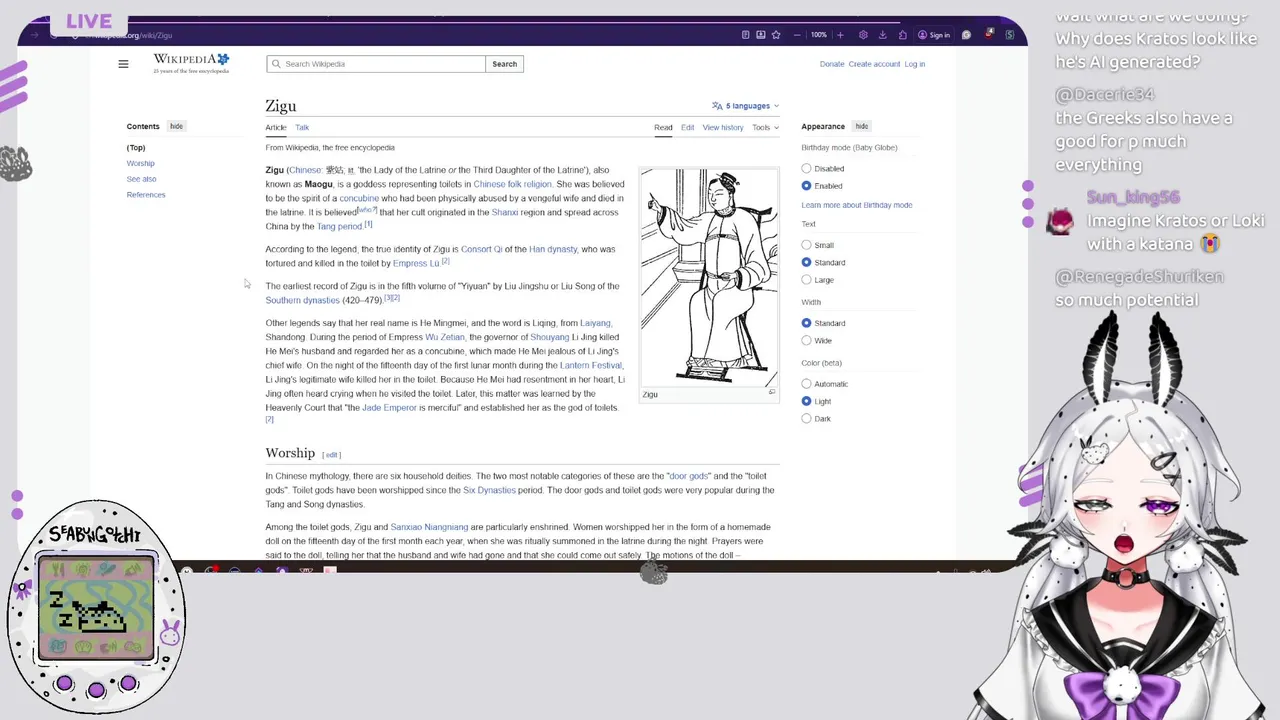Expand the 5 languages dropdown
Image resolution: width=1280 pixels, height=720 pixels.
coord(745,106)
